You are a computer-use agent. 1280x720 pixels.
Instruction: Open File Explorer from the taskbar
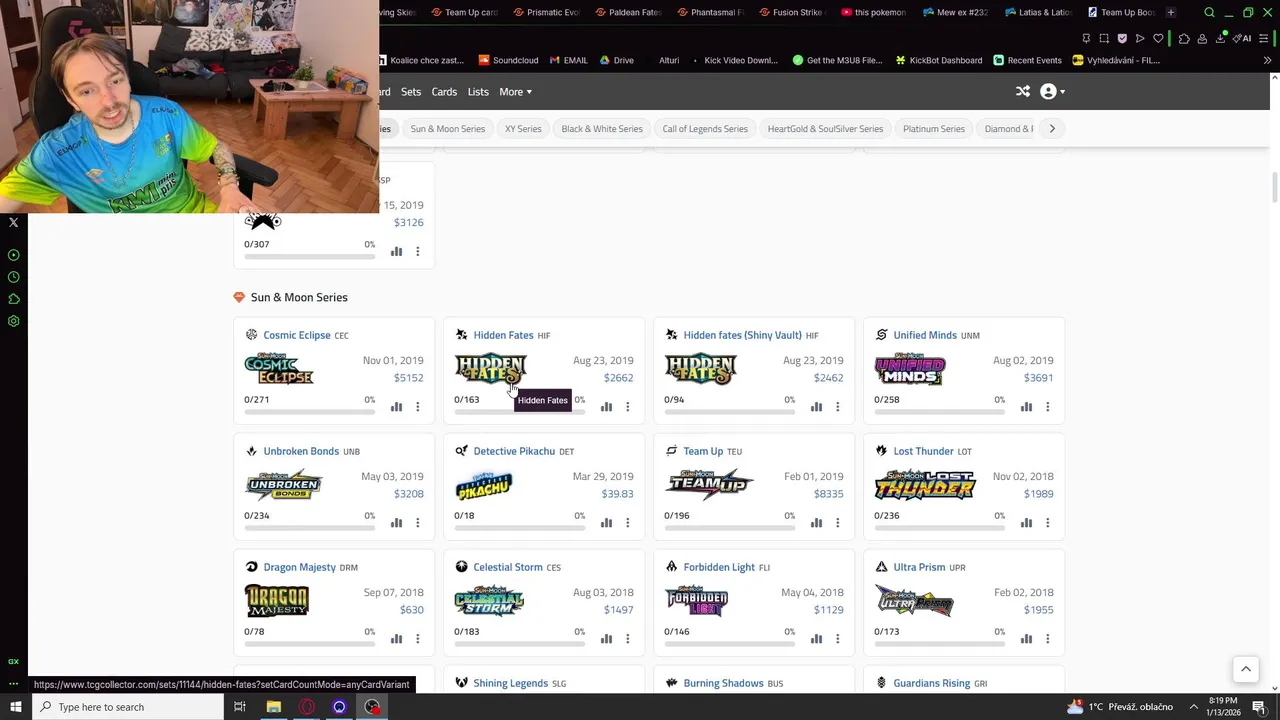click(274, 707)
